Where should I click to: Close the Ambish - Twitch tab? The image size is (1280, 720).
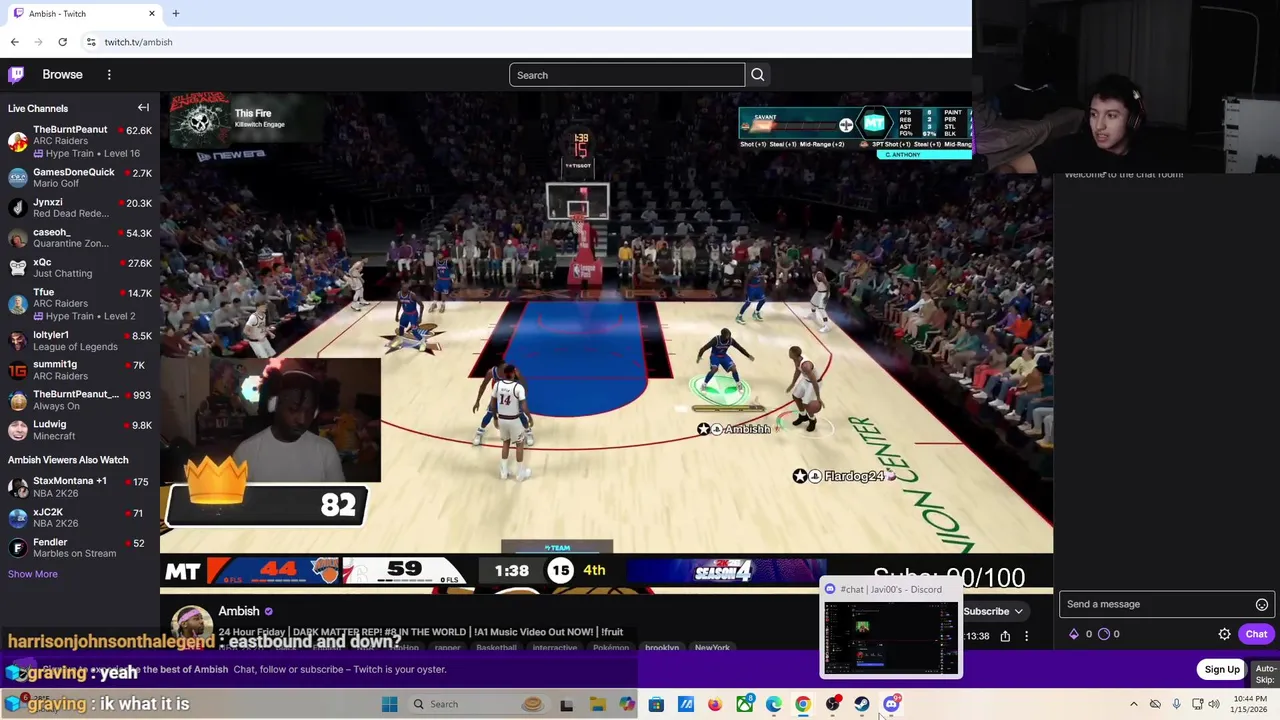coord(152,14)
